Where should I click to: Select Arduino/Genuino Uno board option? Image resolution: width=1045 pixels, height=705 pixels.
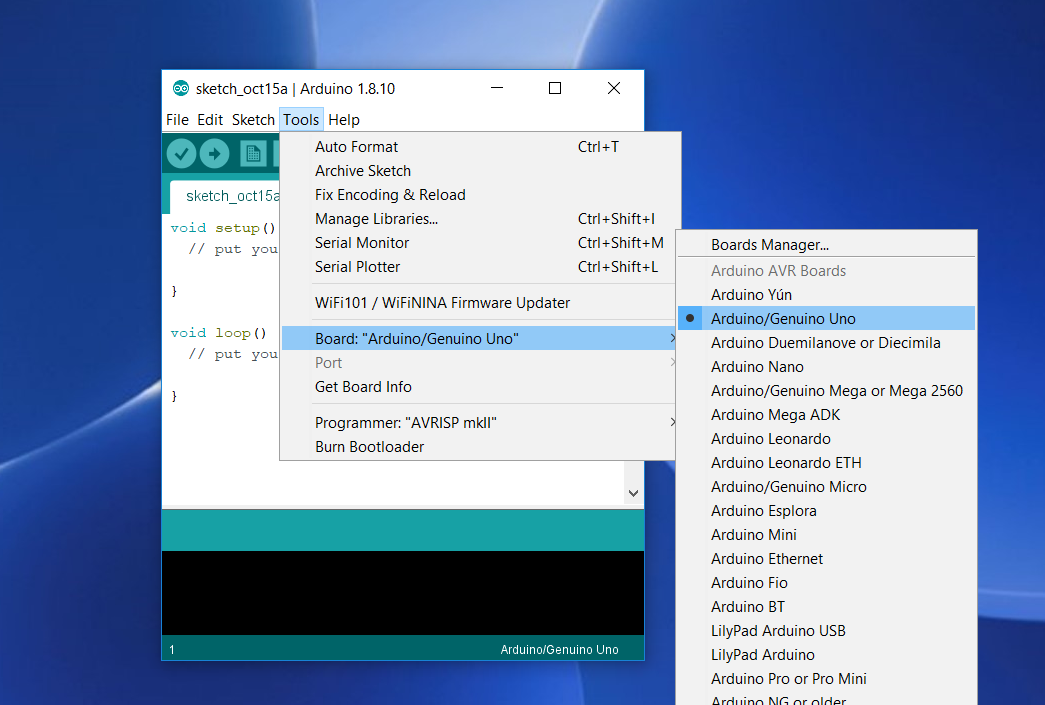coord(826,319)
